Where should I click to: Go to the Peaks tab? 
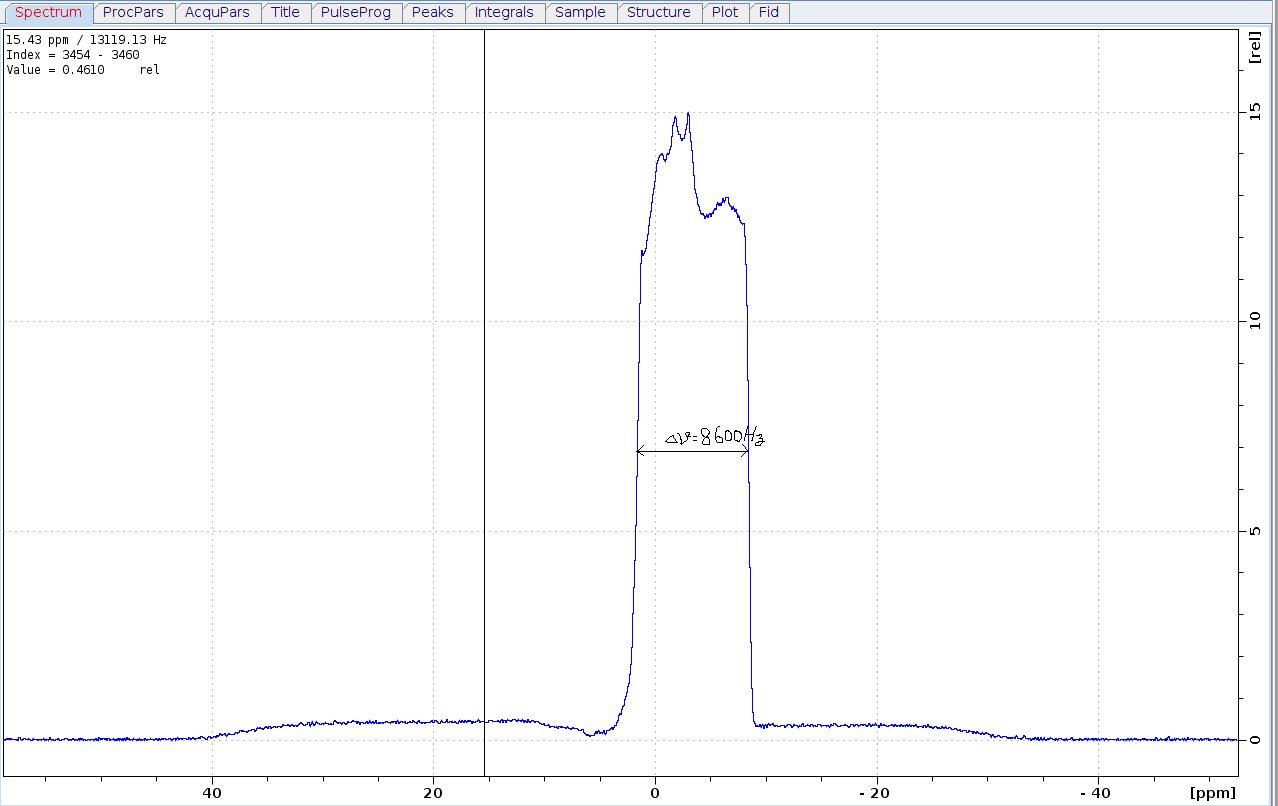click(432, 12)
